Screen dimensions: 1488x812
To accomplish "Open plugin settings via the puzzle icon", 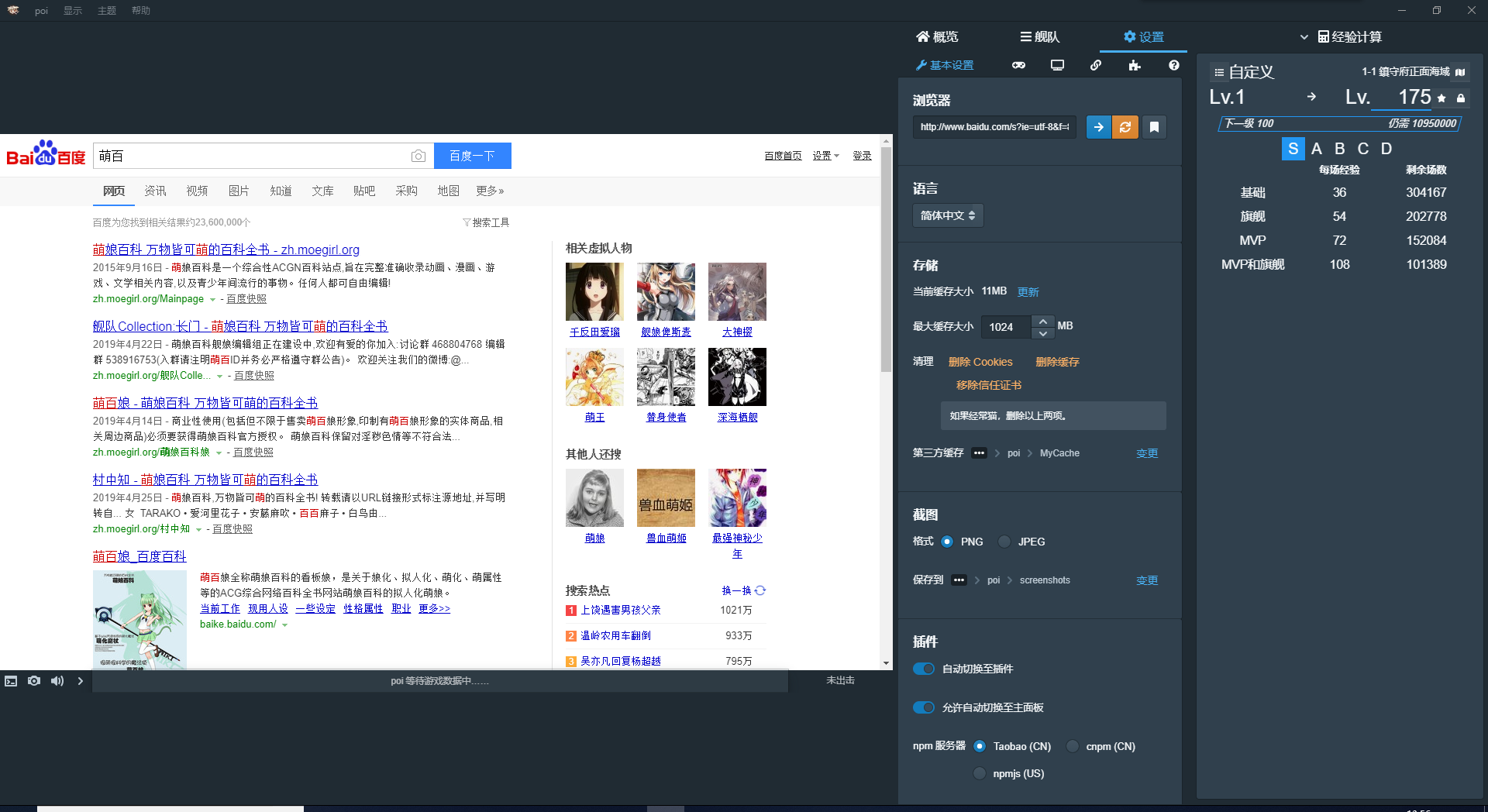I will pyautogui.click(x=1134, y=65).
